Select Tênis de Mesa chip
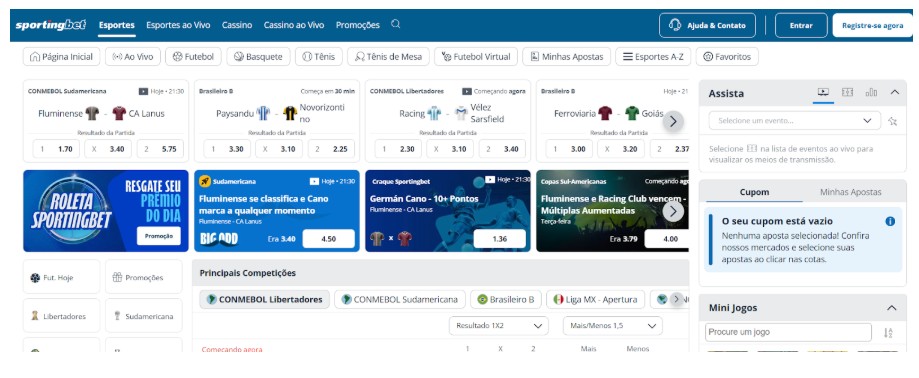Screen dimensions: 919x378 click(389, 57)
